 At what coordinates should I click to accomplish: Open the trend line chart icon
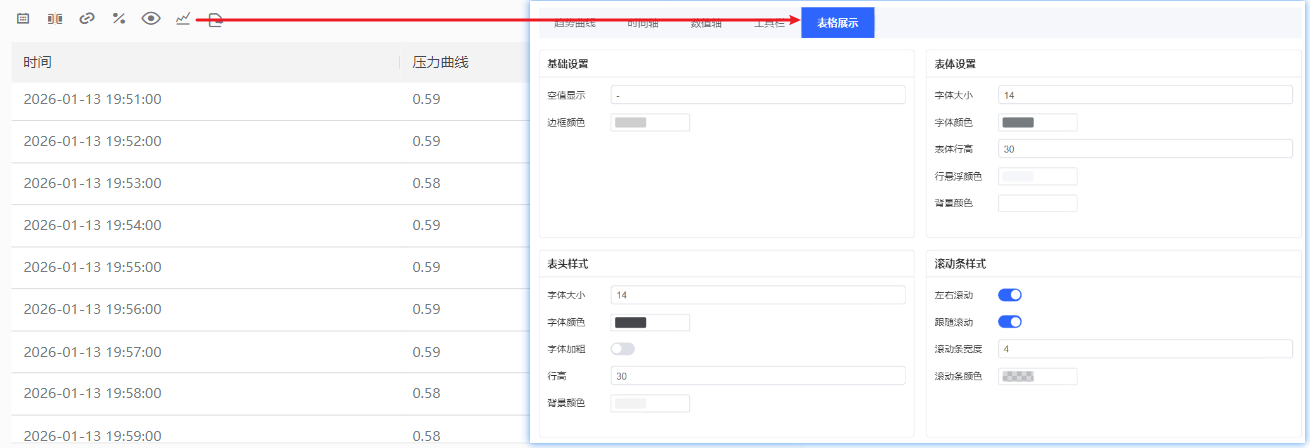(x=183, y=18)
